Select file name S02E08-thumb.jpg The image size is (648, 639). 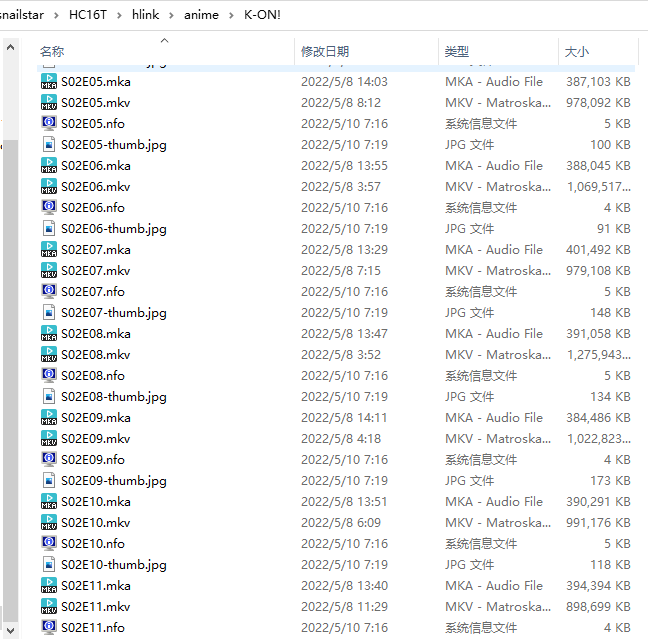pyautogui.click(x=114, y=397)
